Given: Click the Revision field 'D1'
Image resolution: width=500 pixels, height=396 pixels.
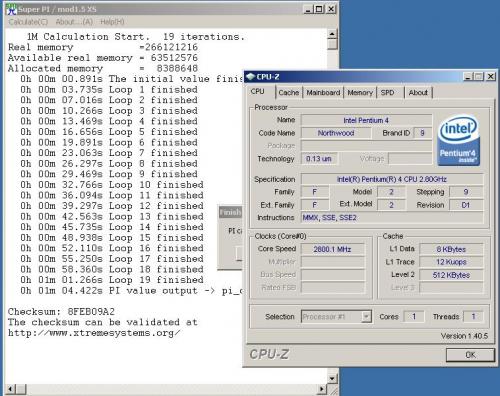Looking at the screenshot, I should coord(466,205).
